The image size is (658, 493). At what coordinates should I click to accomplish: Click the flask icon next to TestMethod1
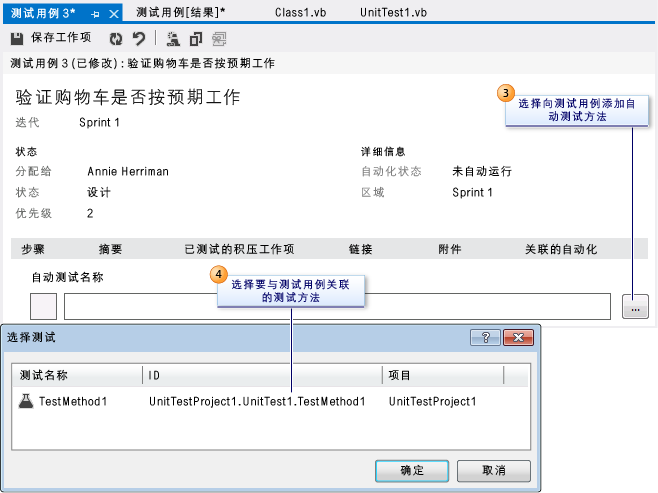point(26,401)
